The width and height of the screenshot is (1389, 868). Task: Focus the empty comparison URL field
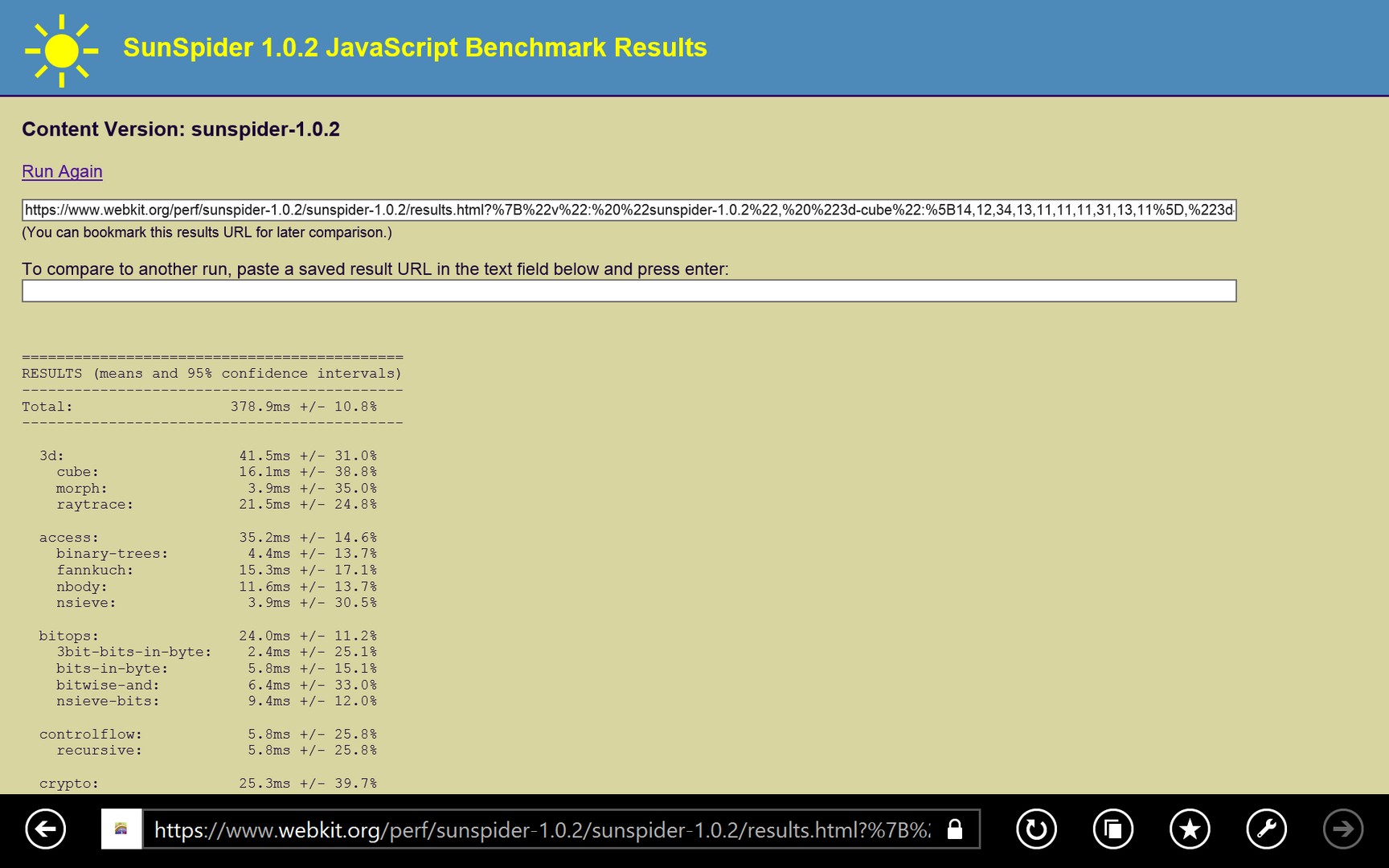pyautogui.click(x=629, y=291)
